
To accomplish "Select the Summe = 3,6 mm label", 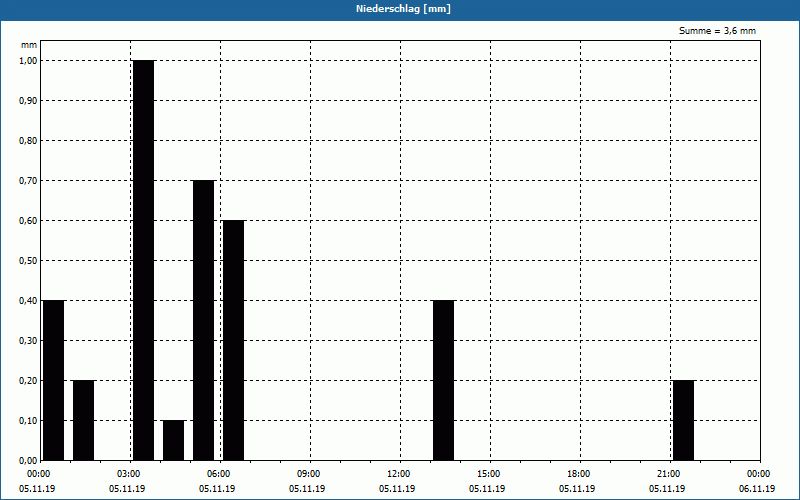I will [717, 31].
